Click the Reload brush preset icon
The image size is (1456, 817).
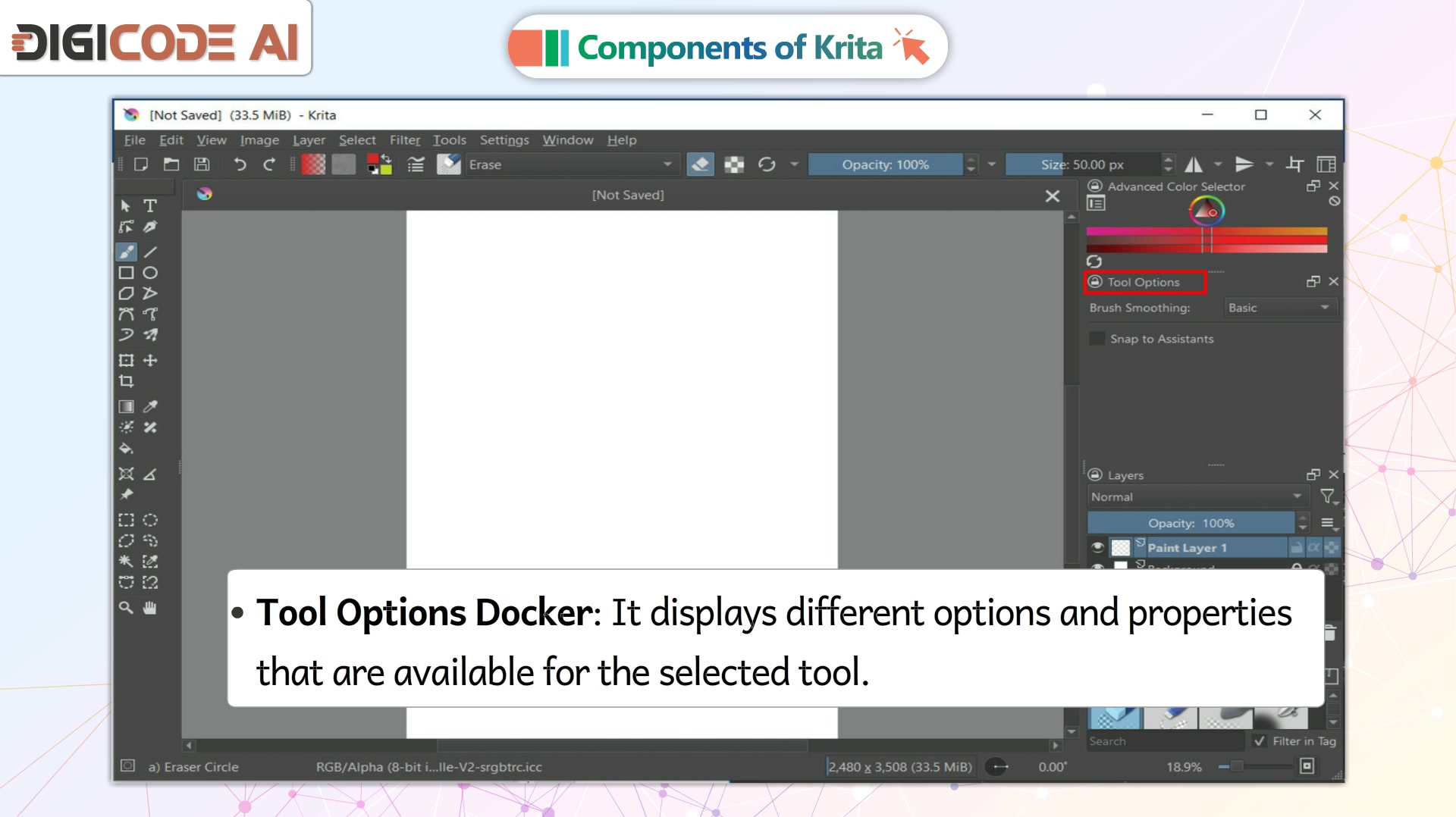click(767, 164)
